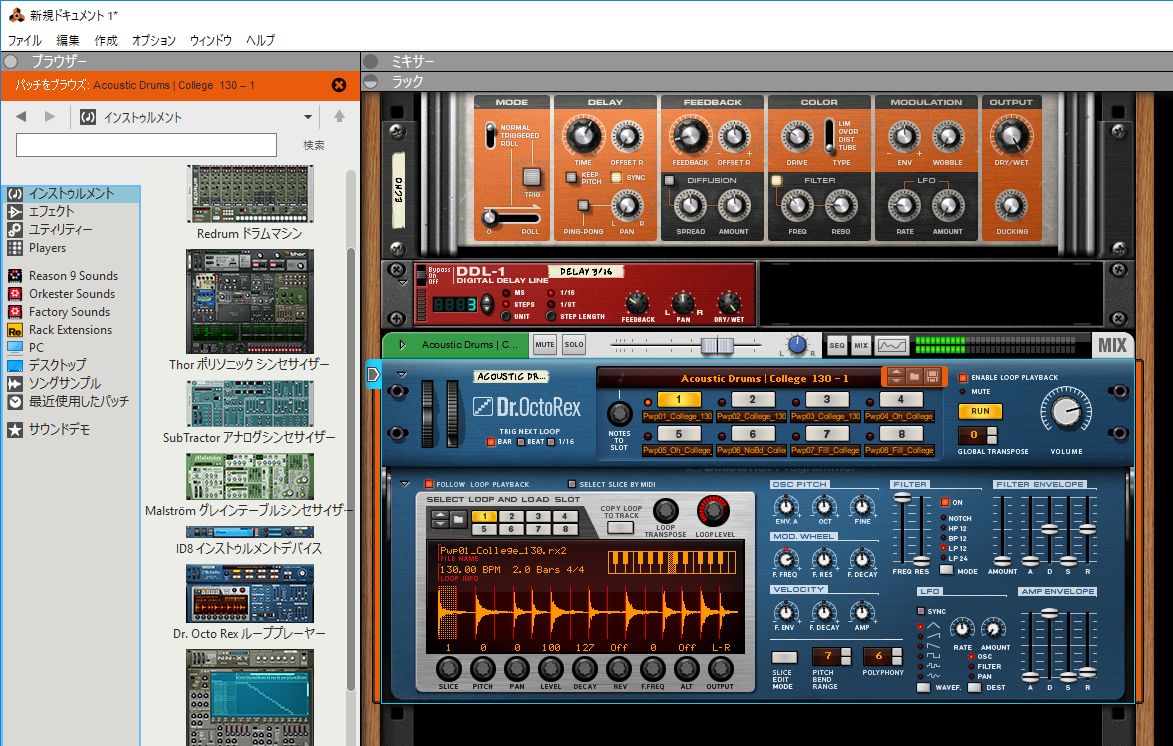Toggle Select Slice by MIDI
1173x746 pixels.
(572, 484)
